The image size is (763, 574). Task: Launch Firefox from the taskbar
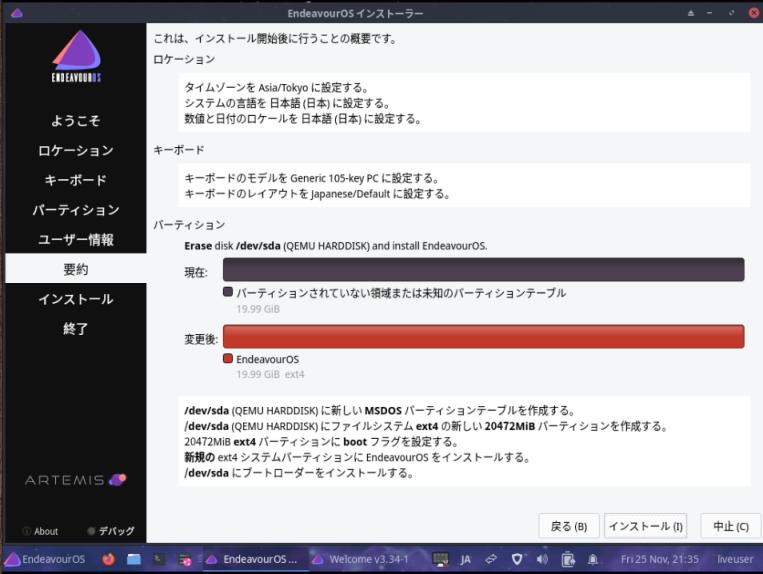tap(108, 559)
